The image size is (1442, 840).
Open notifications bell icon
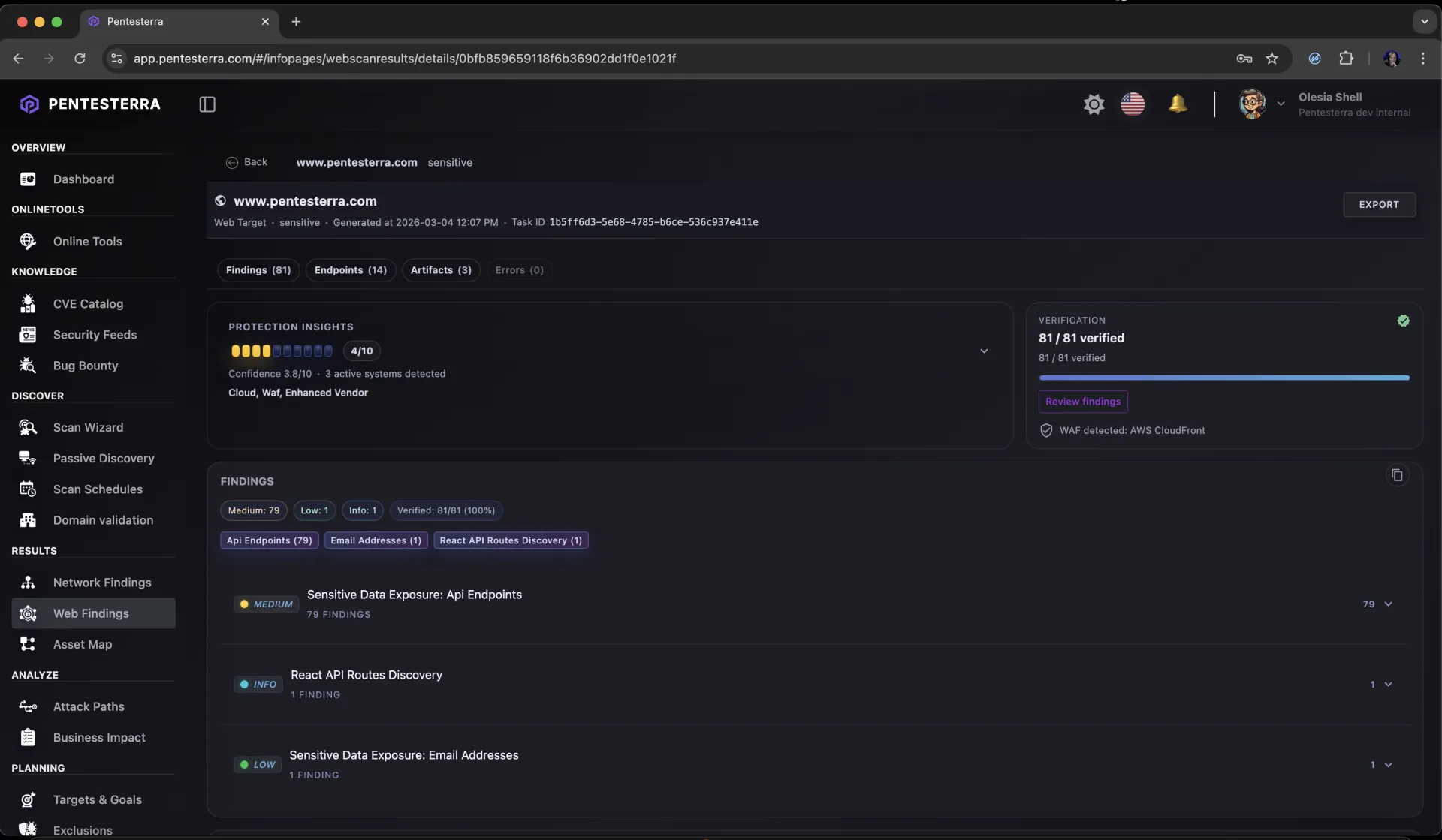1178,104
